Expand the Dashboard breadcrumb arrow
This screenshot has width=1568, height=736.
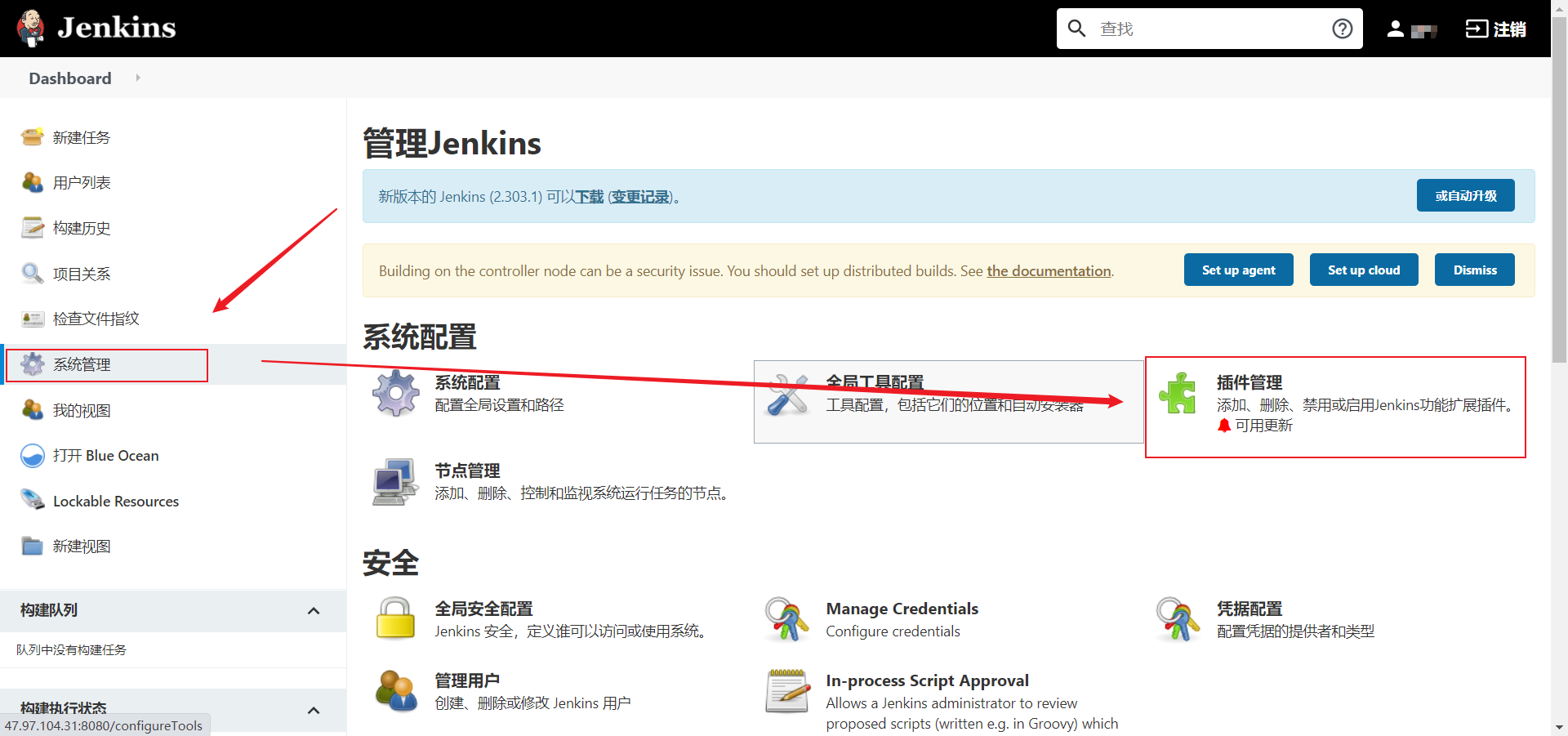point(138,78)
